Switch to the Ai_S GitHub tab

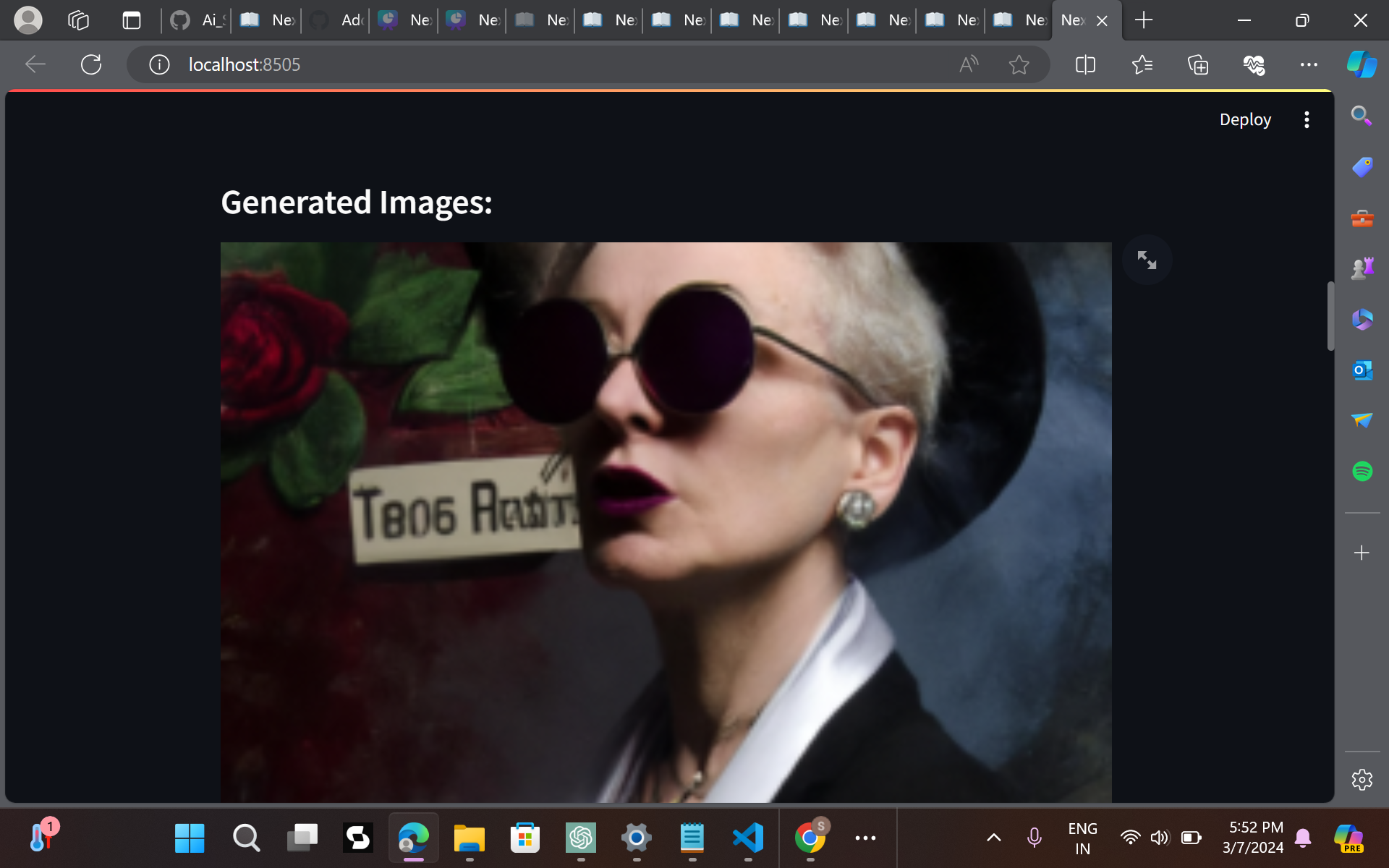click(x=197, y=20)
